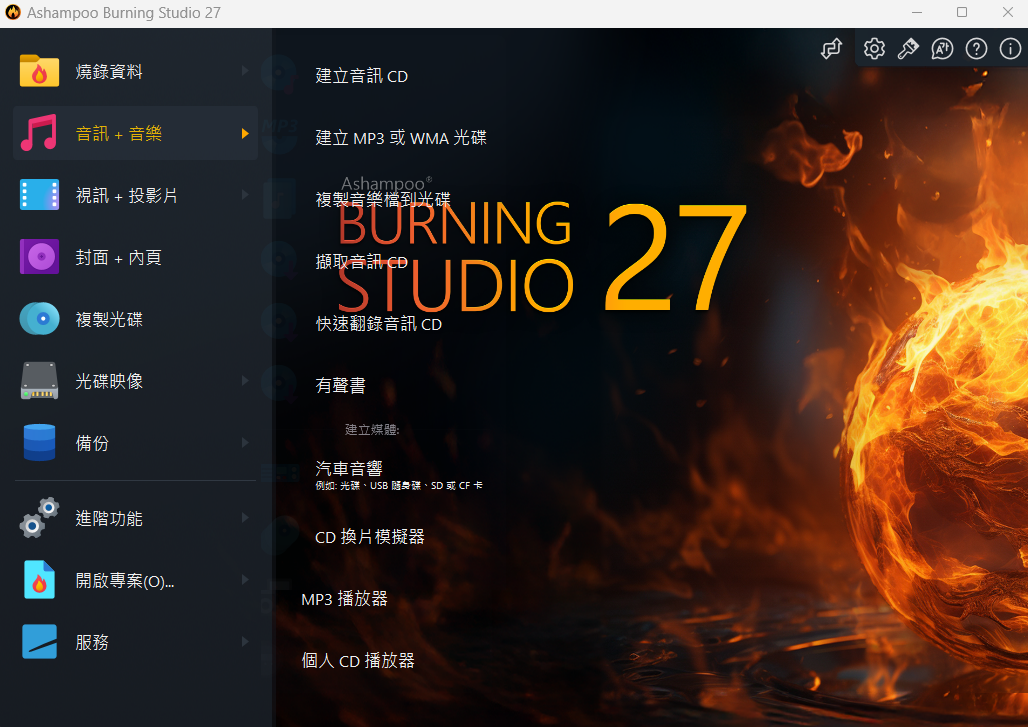Expand the 備份 submenu arrow
1028x727 pixels.
point(245,442)
